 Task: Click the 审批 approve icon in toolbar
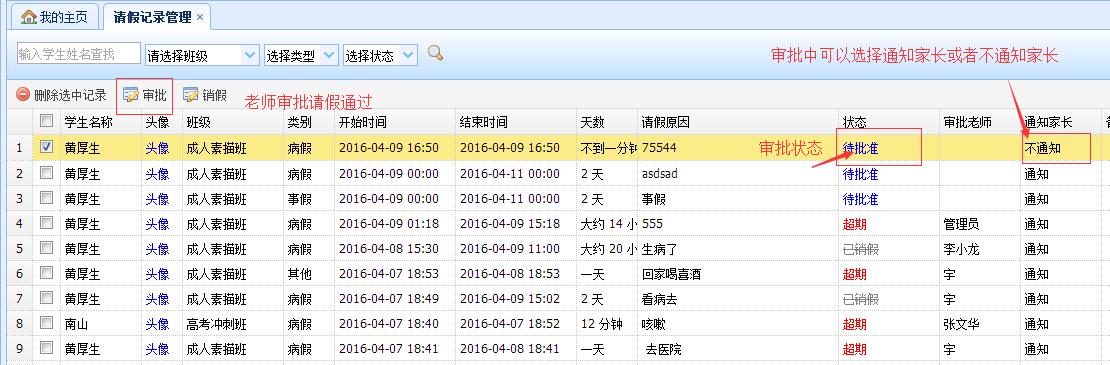[x=131, y=95]
